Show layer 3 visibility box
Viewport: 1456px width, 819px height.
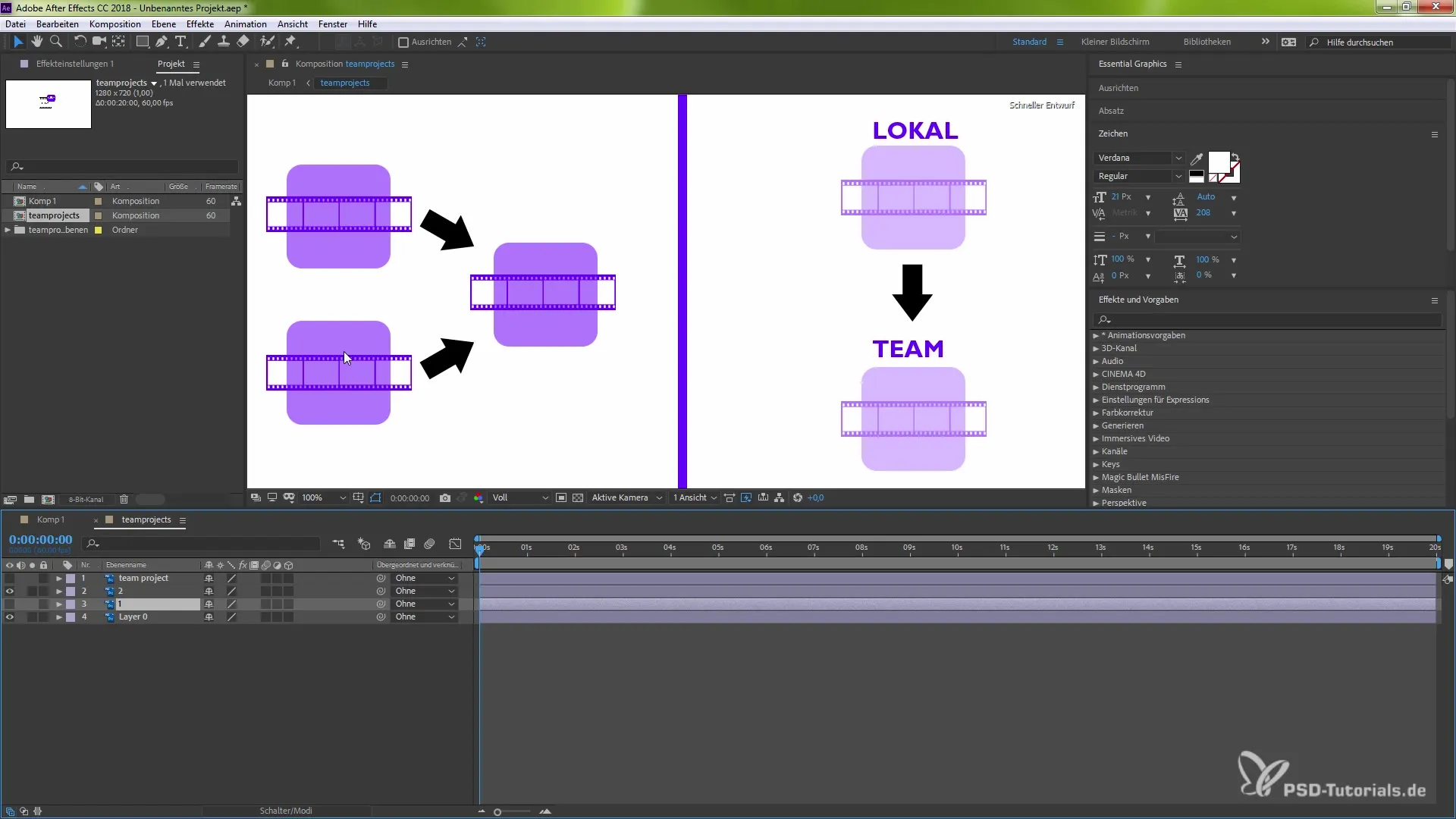[10, 604]
